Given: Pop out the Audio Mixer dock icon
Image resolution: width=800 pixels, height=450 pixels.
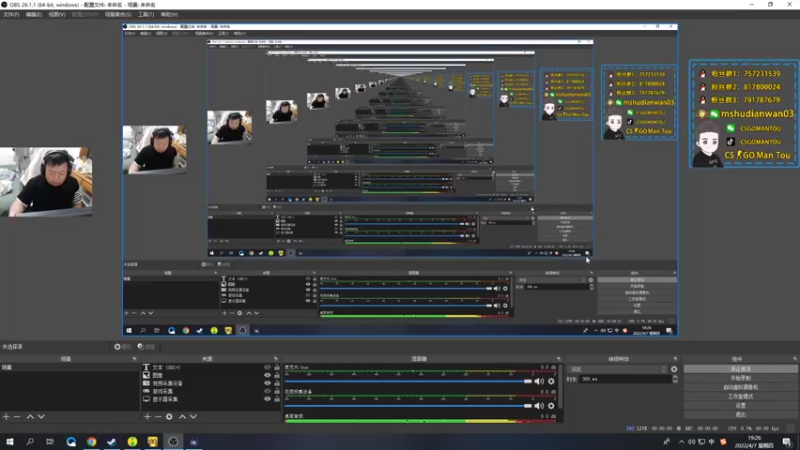Looking at the screenshot, I should 559,359.
